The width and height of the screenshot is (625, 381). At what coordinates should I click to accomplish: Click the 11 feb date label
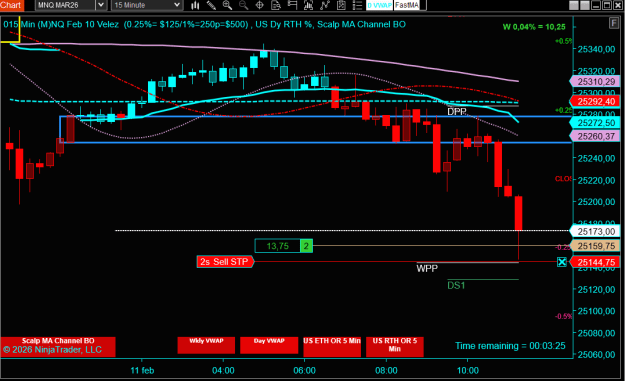click(142, 371)
